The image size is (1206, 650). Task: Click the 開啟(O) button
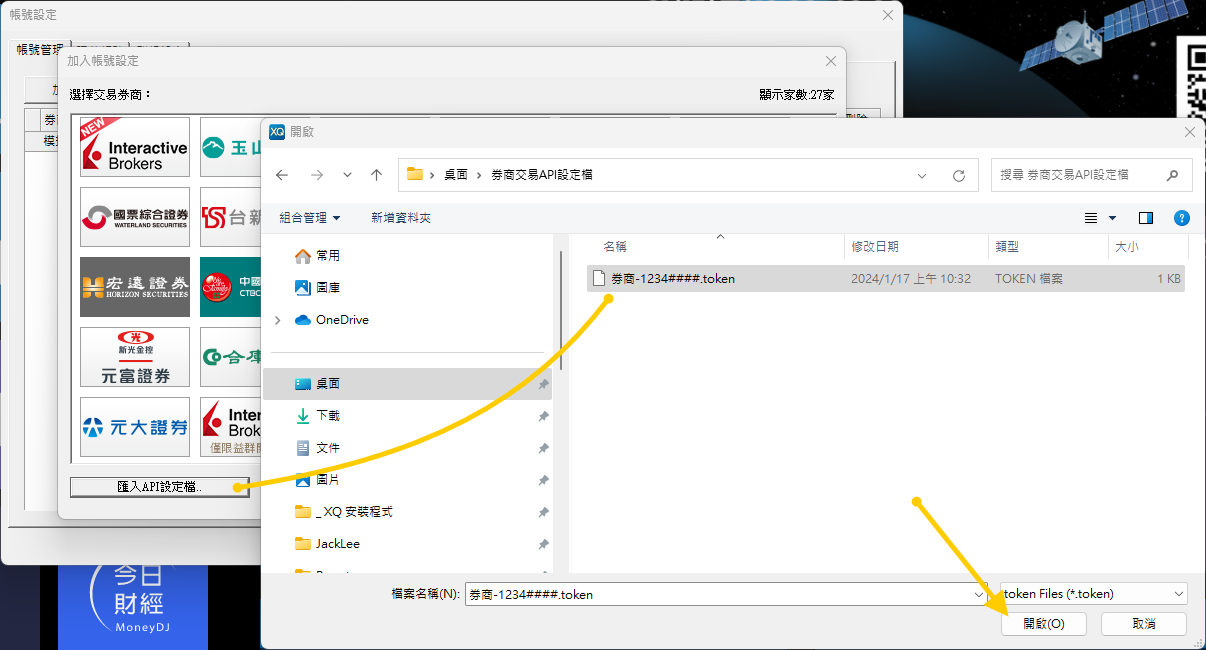[1044, 624]
